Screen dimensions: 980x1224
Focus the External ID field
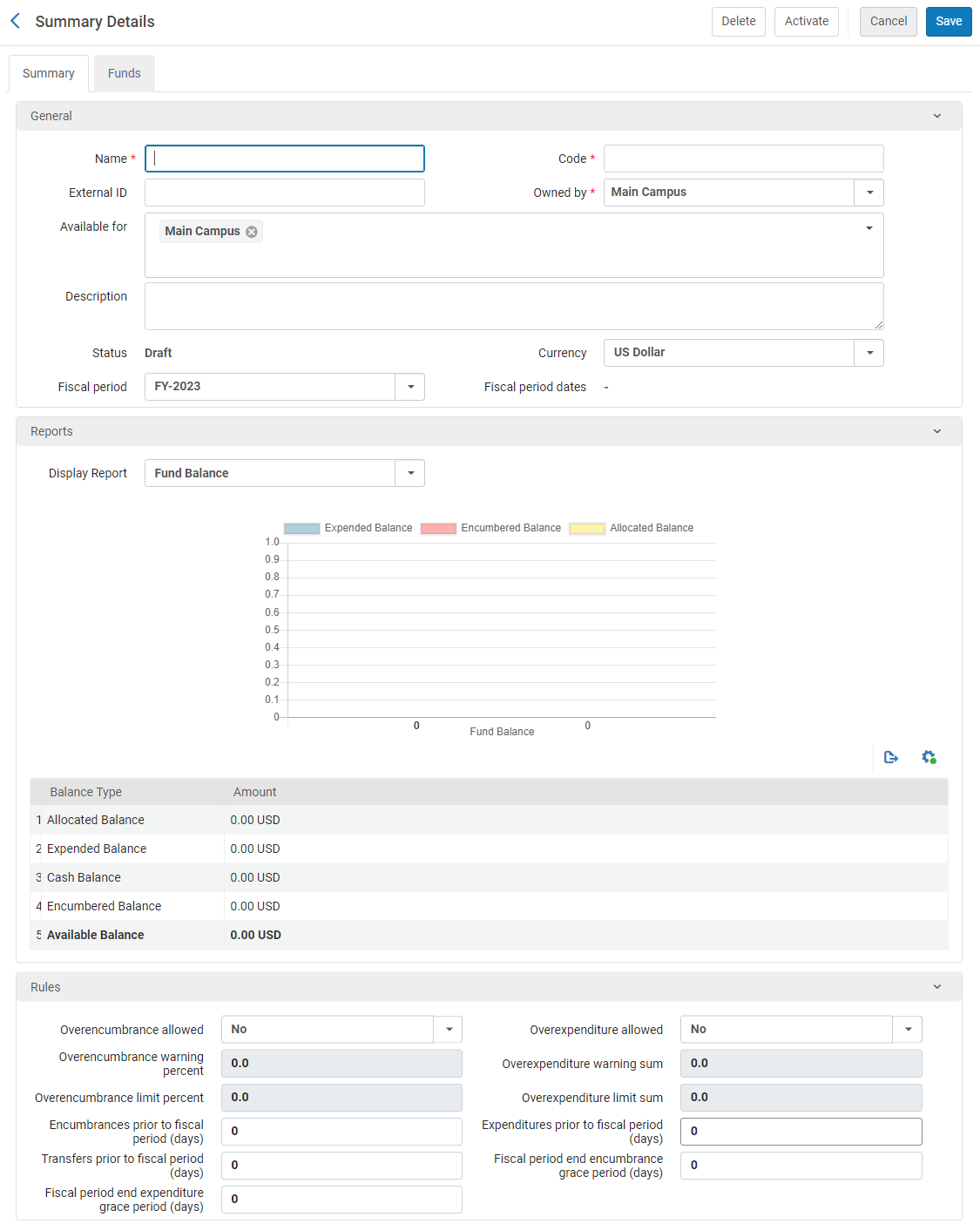(285, 193)
